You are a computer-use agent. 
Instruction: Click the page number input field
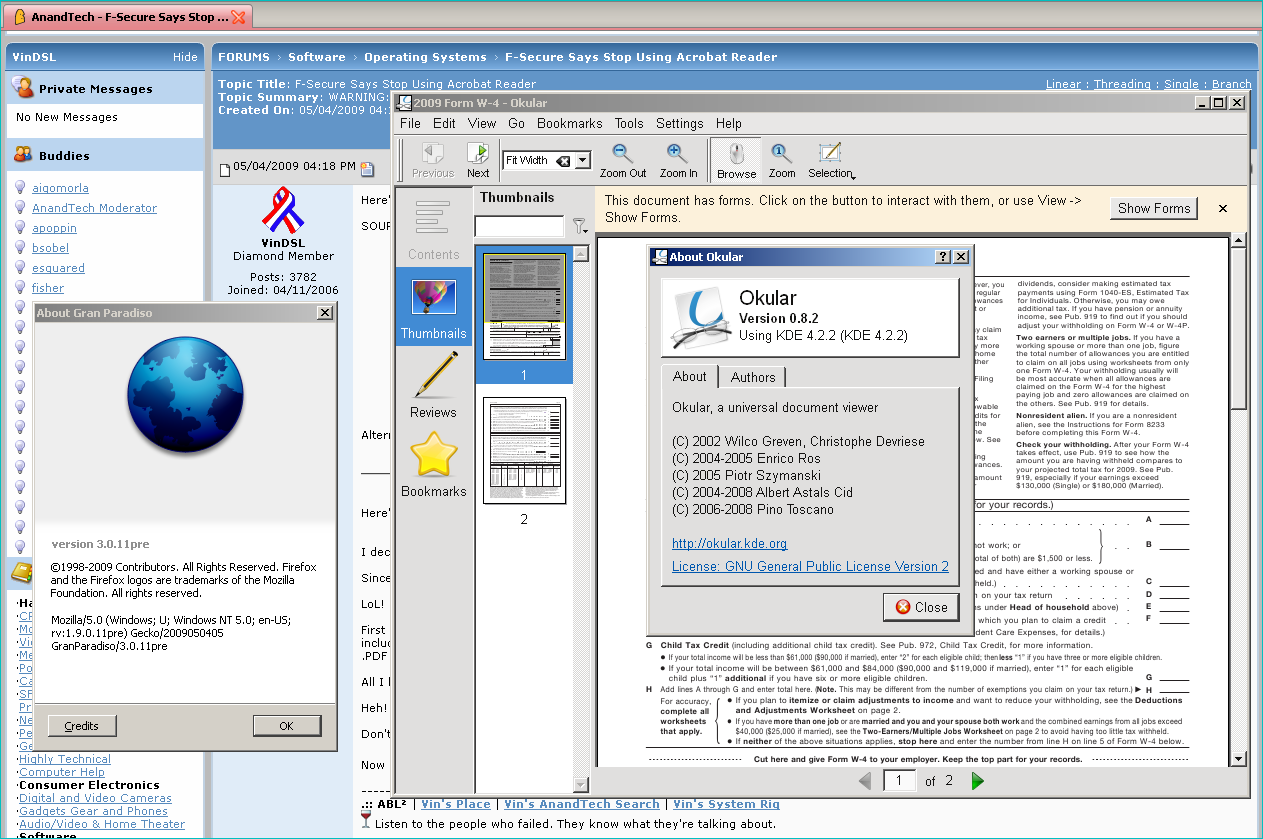pos(900,781)
